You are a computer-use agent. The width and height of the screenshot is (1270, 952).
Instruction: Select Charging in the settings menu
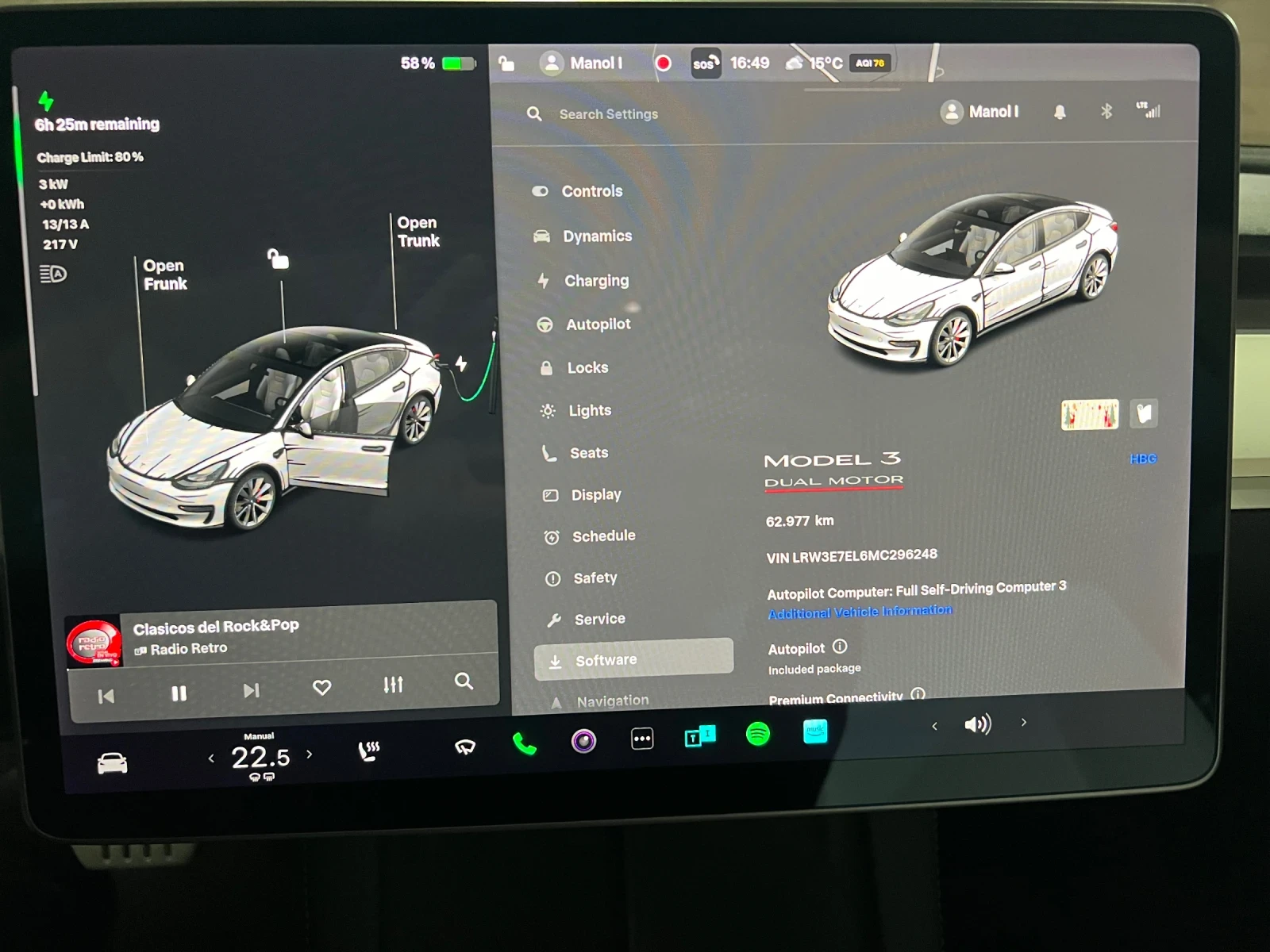click(x=596, y=281)
